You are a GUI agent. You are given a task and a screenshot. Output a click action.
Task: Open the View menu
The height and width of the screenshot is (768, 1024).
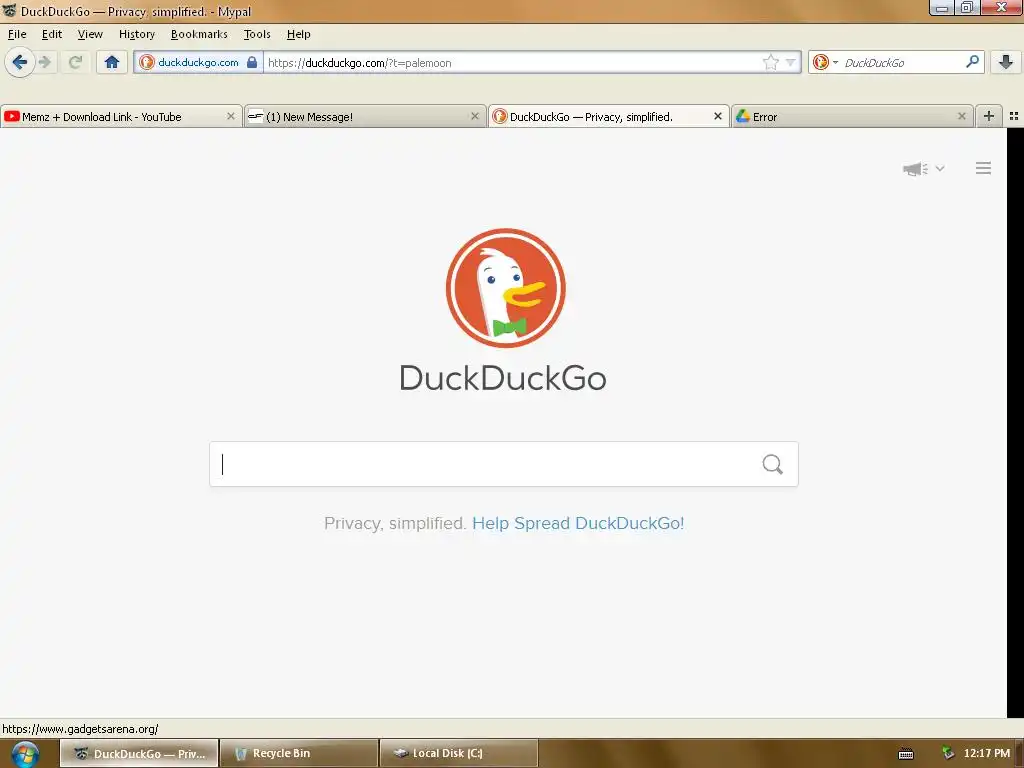click(x=90, y=34)
